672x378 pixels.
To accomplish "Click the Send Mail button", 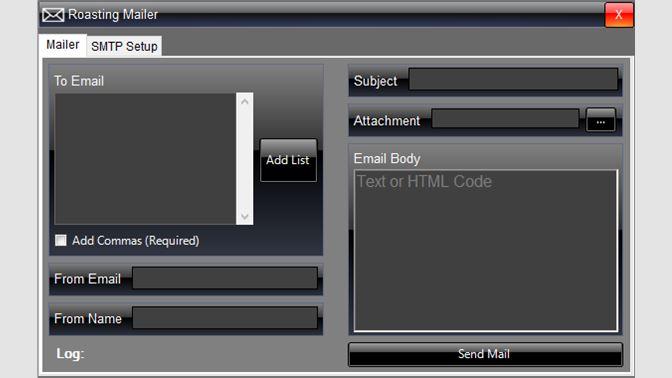I will click(x=485, y=354).
